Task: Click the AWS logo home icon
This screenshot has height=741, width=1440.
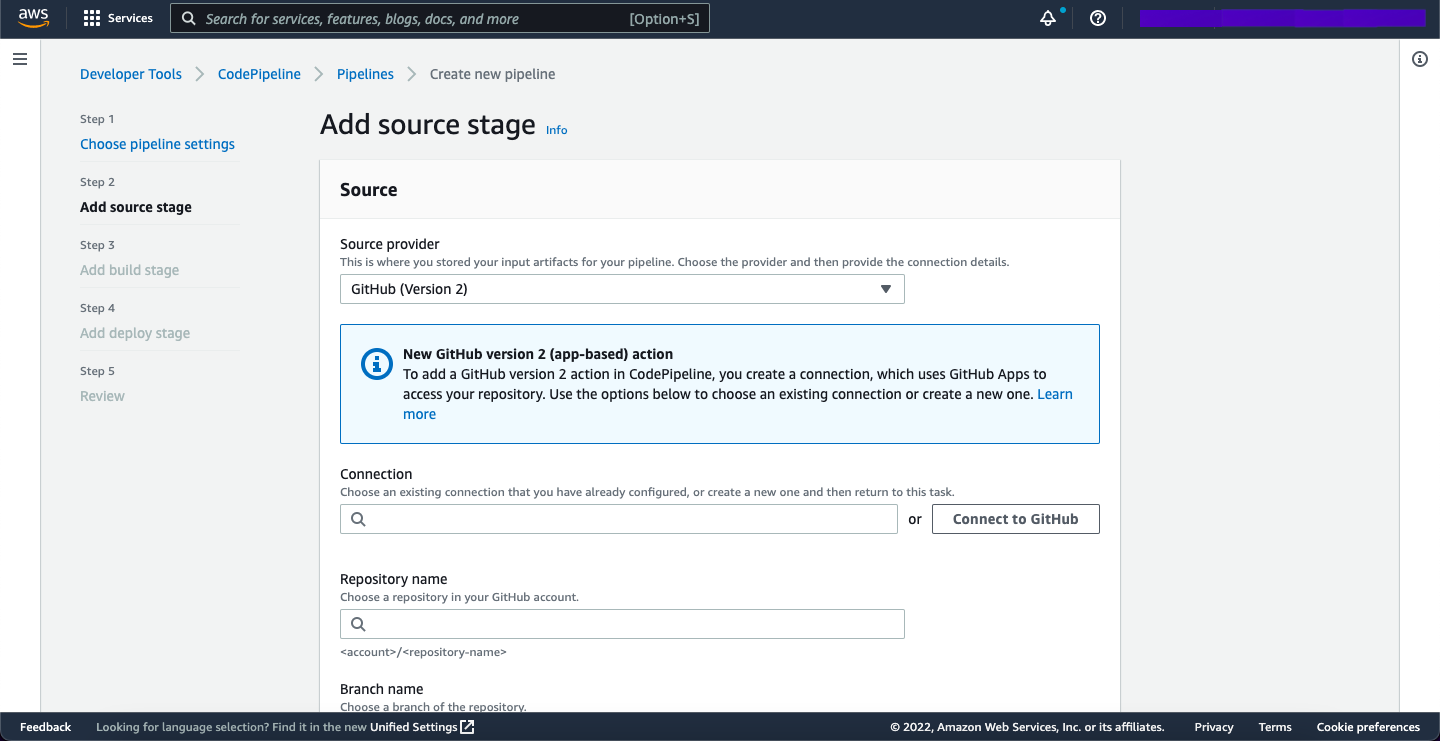Action: coord(33,18)
